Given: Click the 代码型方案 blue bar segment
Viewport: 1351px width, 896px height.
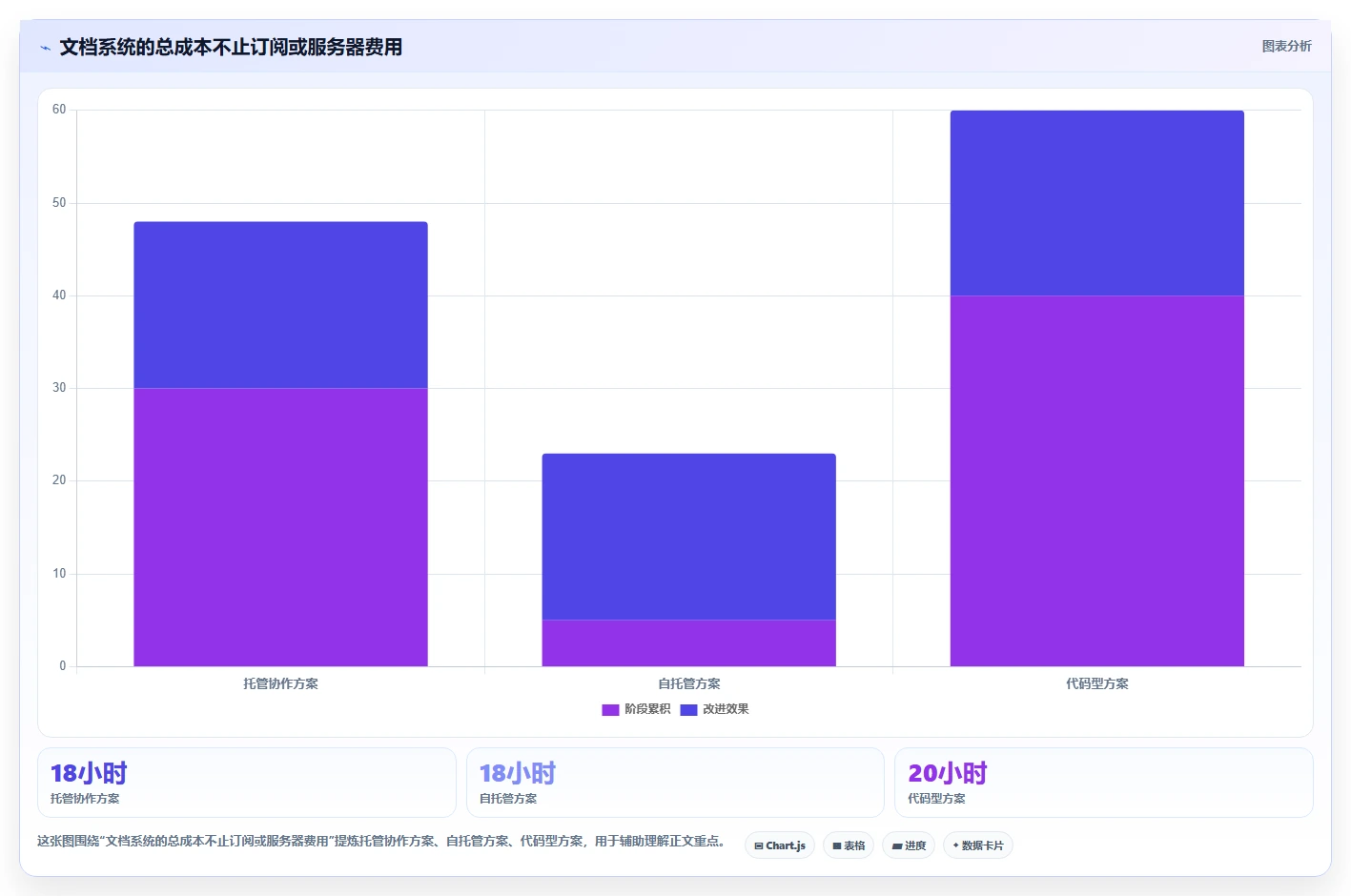Looking at the screenshot, I should (x=1096, y=203).
